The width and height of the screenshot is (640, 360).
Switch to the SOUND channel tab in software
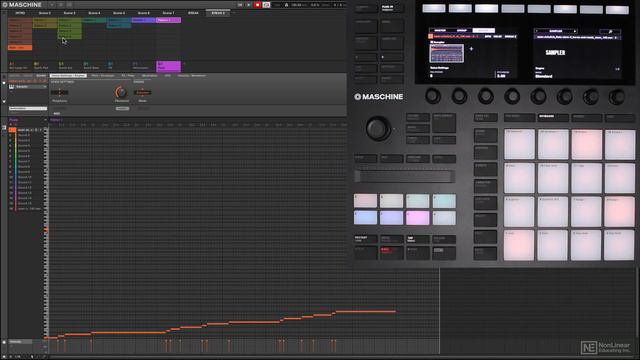click(41, 76)
